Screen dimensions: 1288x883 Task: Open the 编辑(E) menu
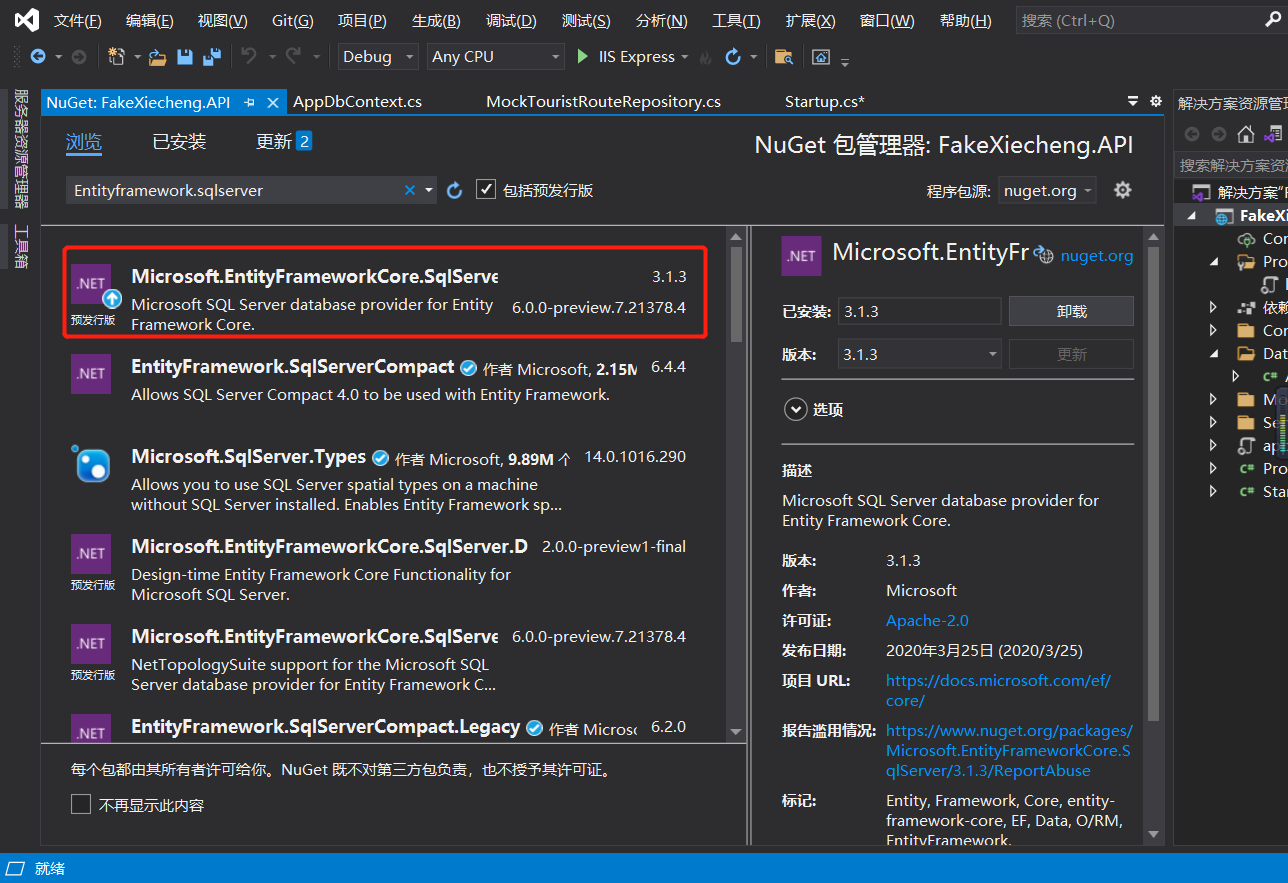[150, 21]
